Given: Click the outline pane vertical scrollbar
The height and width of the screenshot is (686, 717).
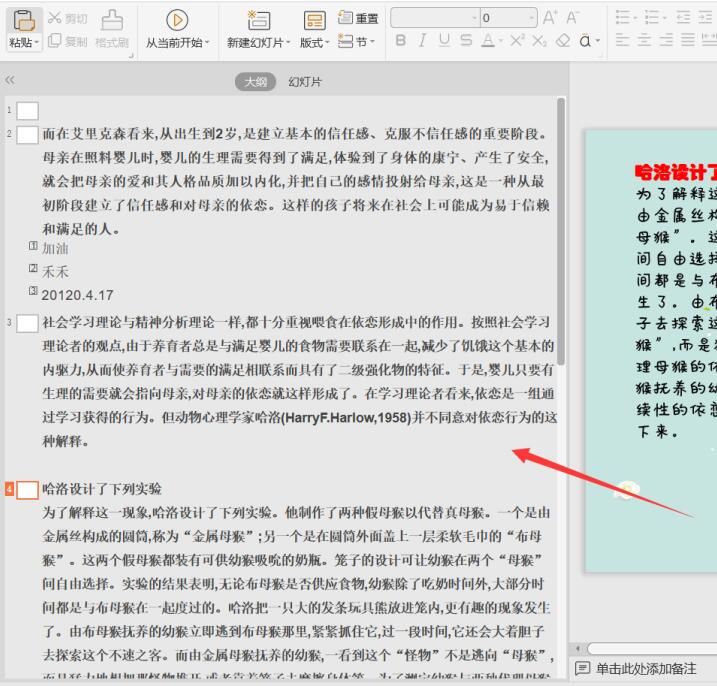Looking at the screenshot, I should [561, 231].
